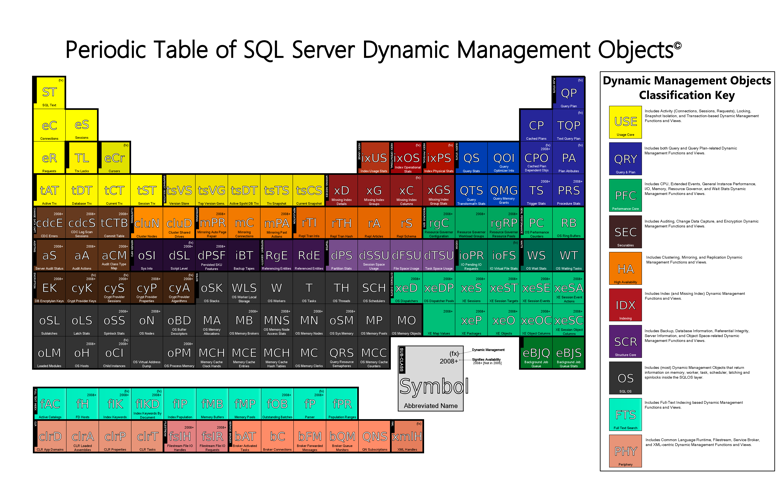The image size is (780, 488).
Task: Select the eC Connections cell
Action: tap(49, 125)
